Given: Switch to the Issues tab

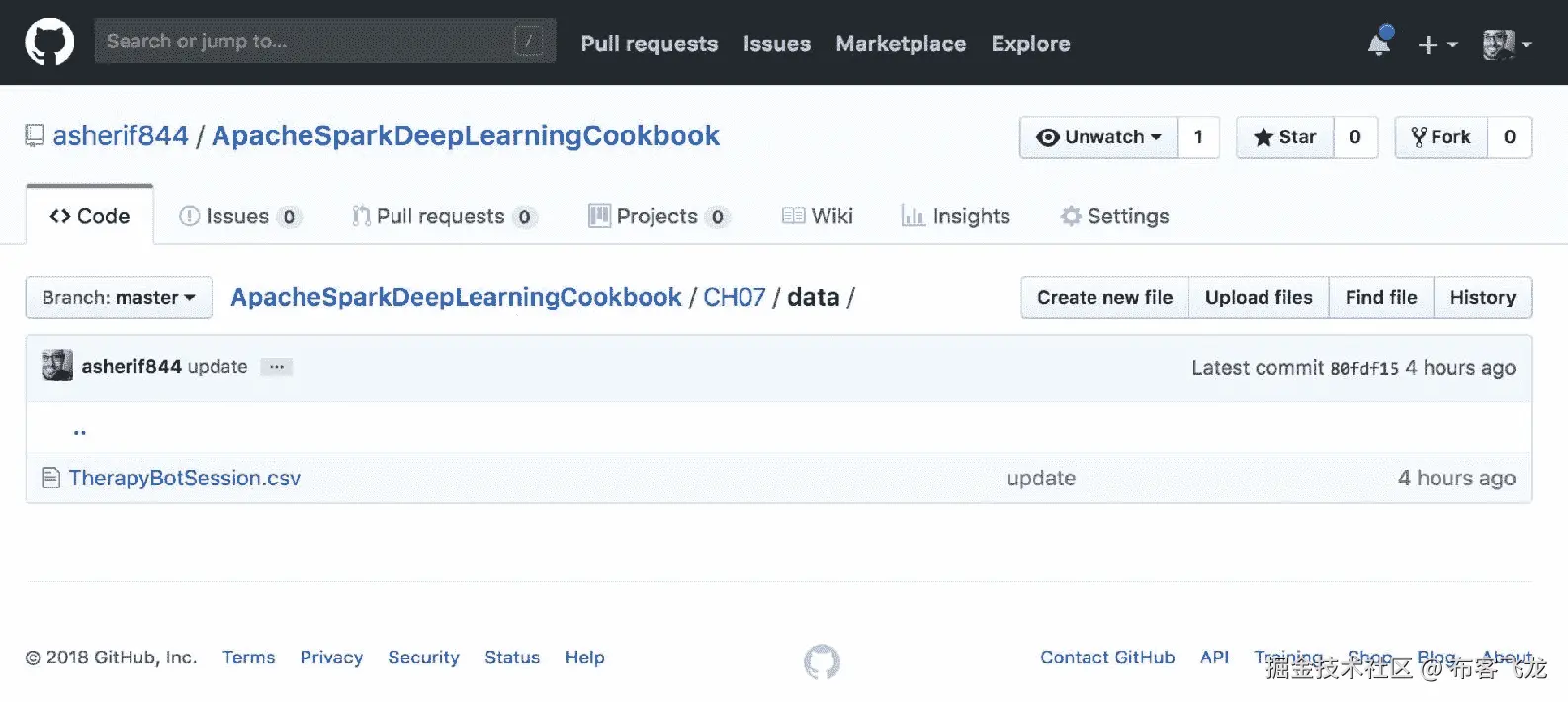Looking at the screenshot, I should coord(239,217).
